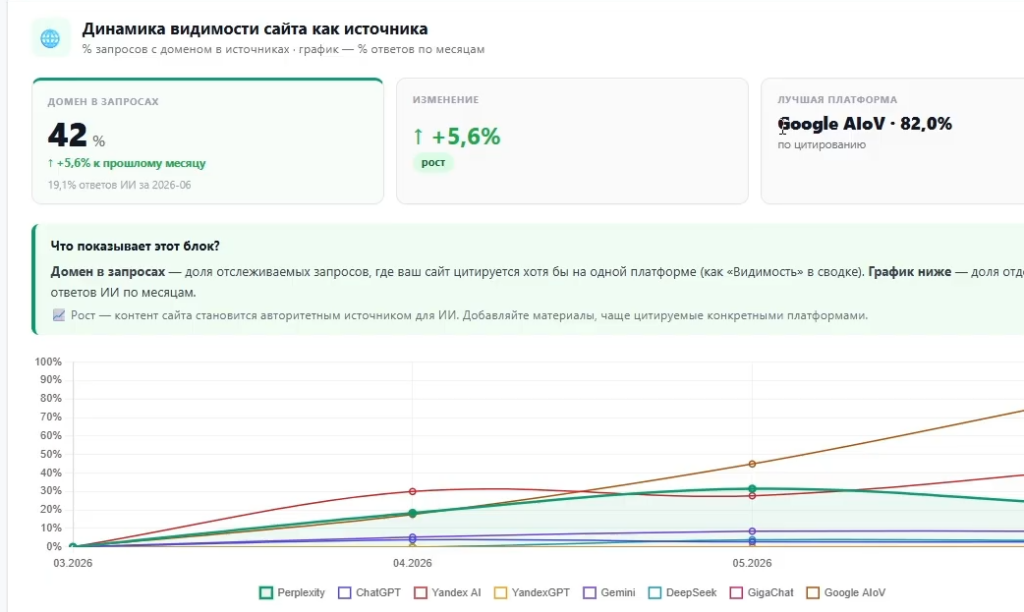Select the Изменение +5,6% card
1024x612 pixels.
[572, 141]
